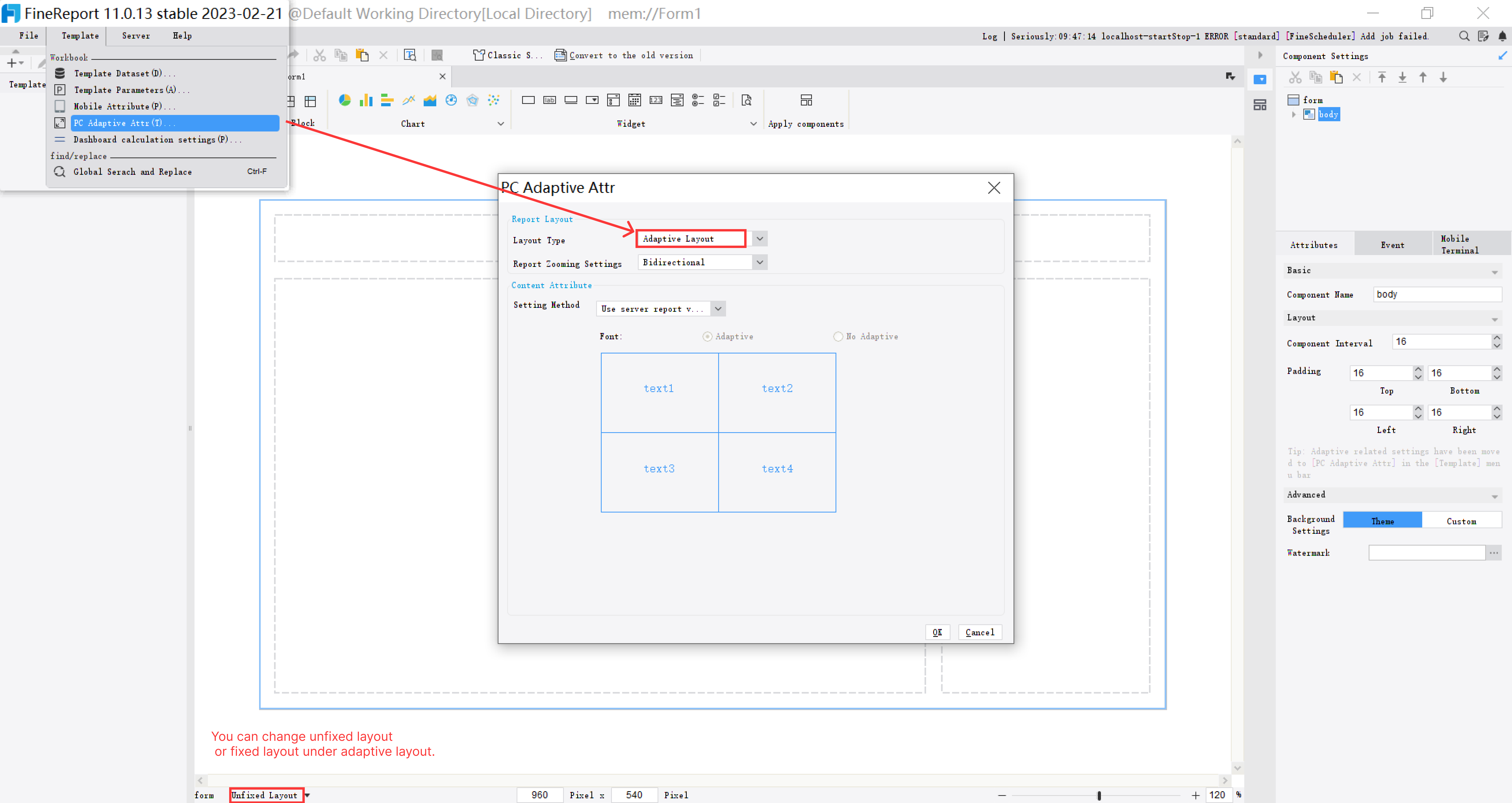Add the number (123) widget
Screen dimensions: 1512x803
656,100
